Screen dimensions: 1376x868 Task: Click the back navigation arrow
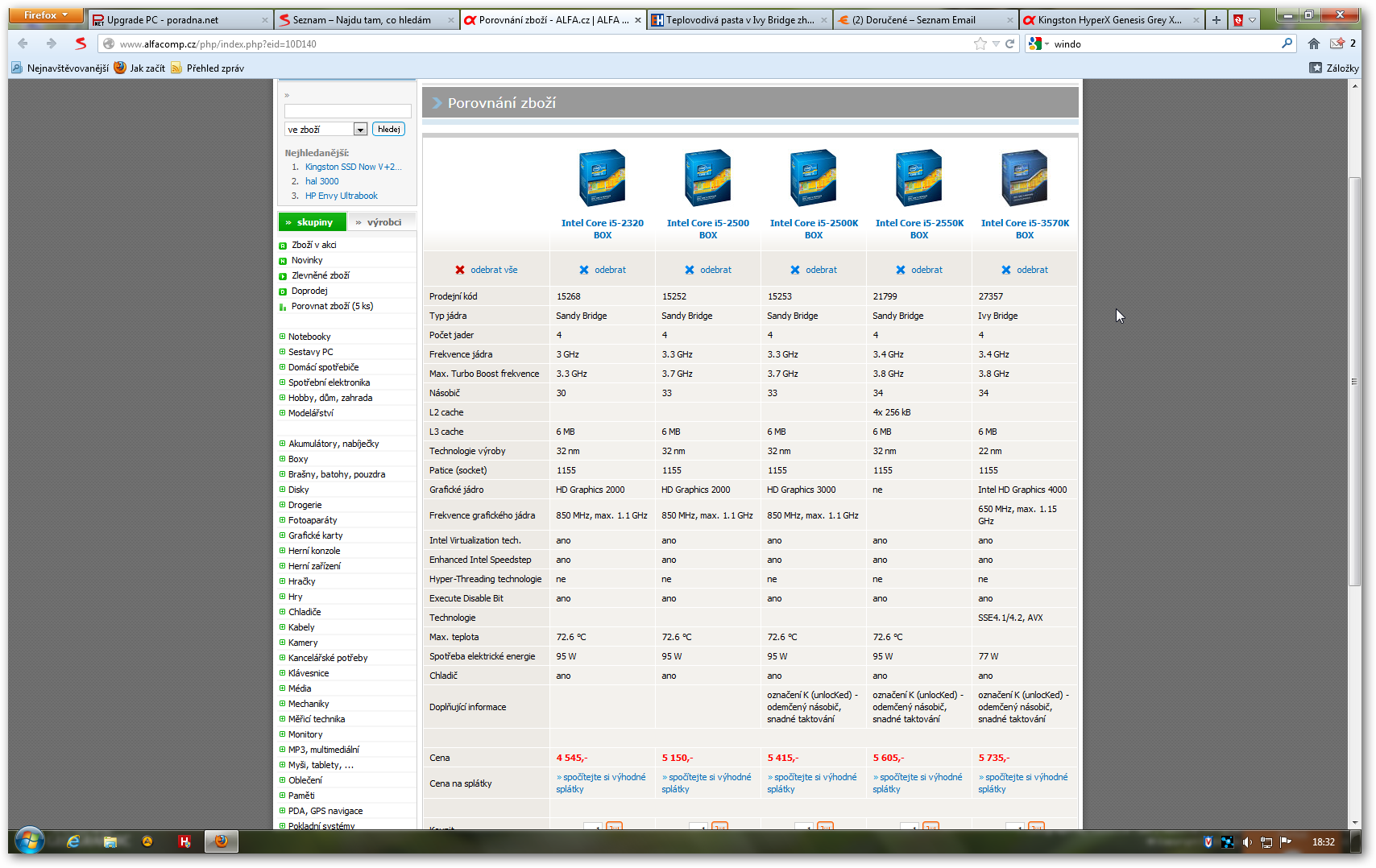coord(23,43)
